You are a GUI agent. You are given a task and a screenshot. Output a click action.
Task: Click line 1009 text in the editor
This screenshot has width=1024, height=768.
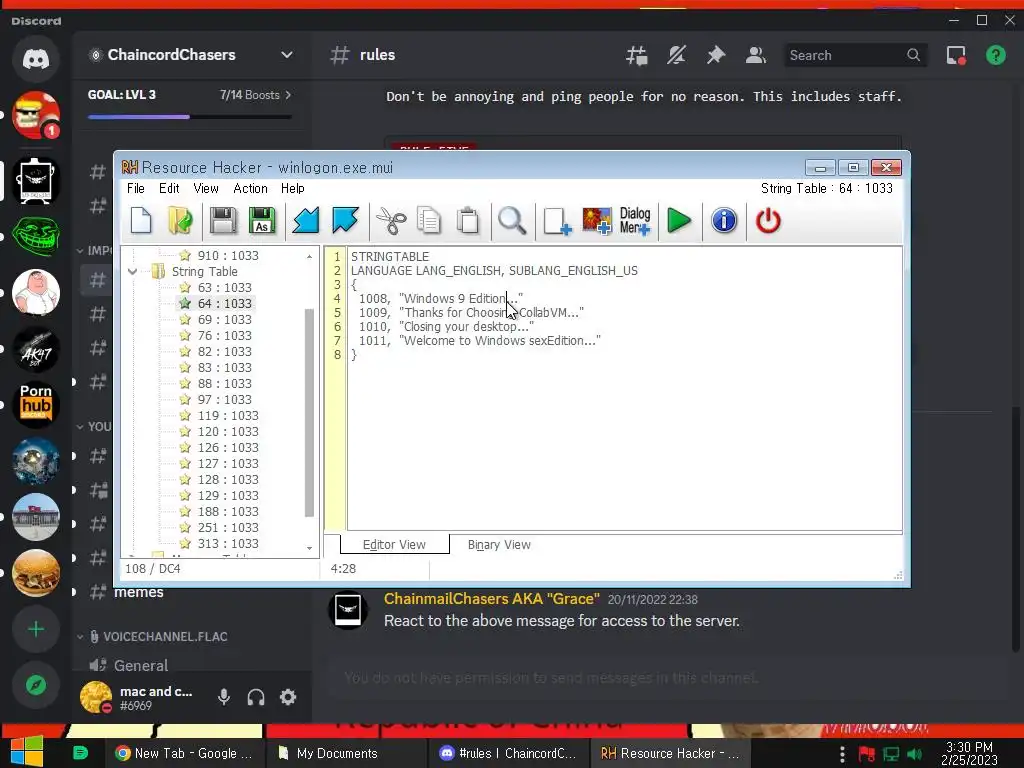click(x=470, y=313)
